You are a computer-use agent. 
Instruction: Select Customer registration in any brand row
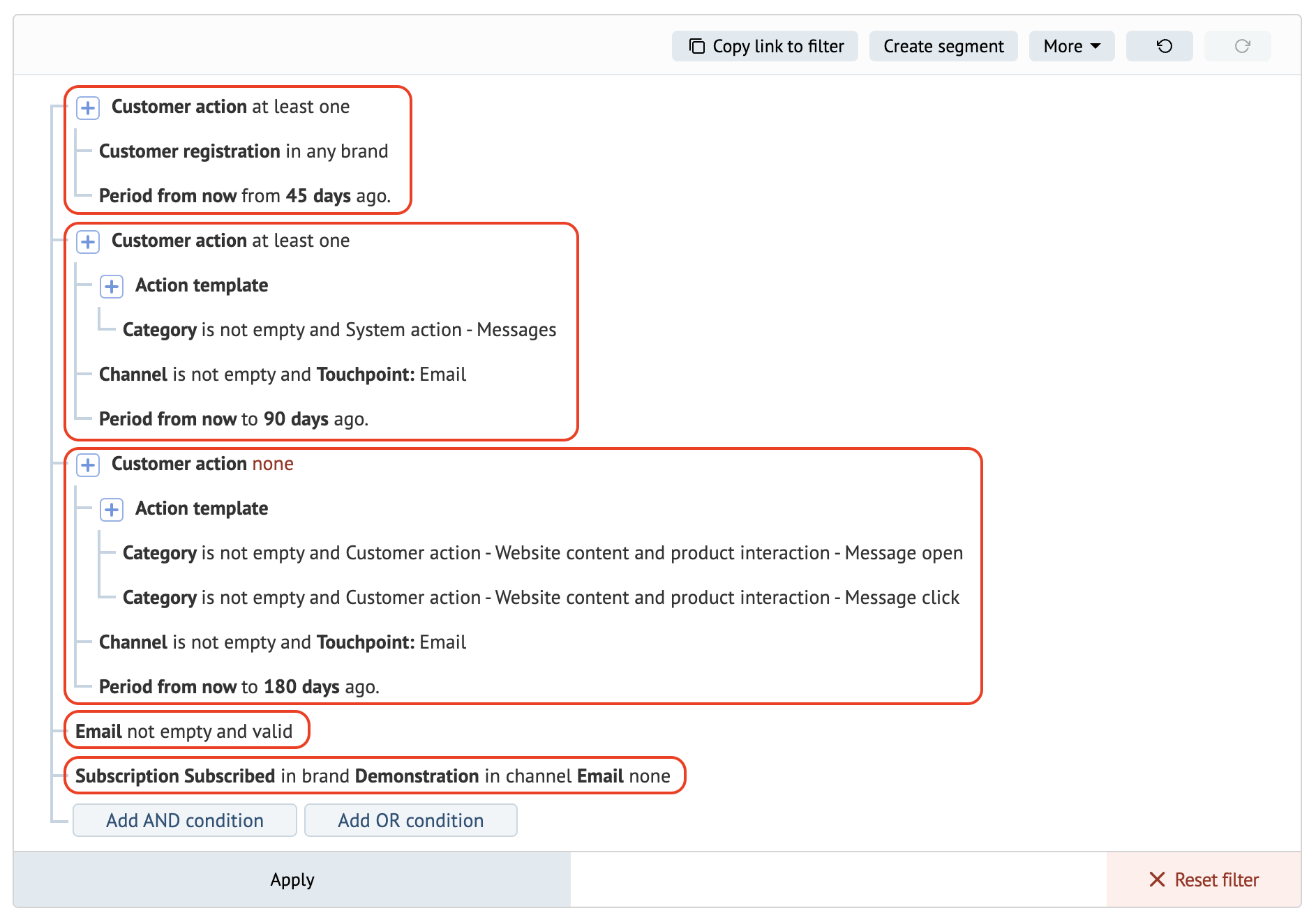[244, 151]
